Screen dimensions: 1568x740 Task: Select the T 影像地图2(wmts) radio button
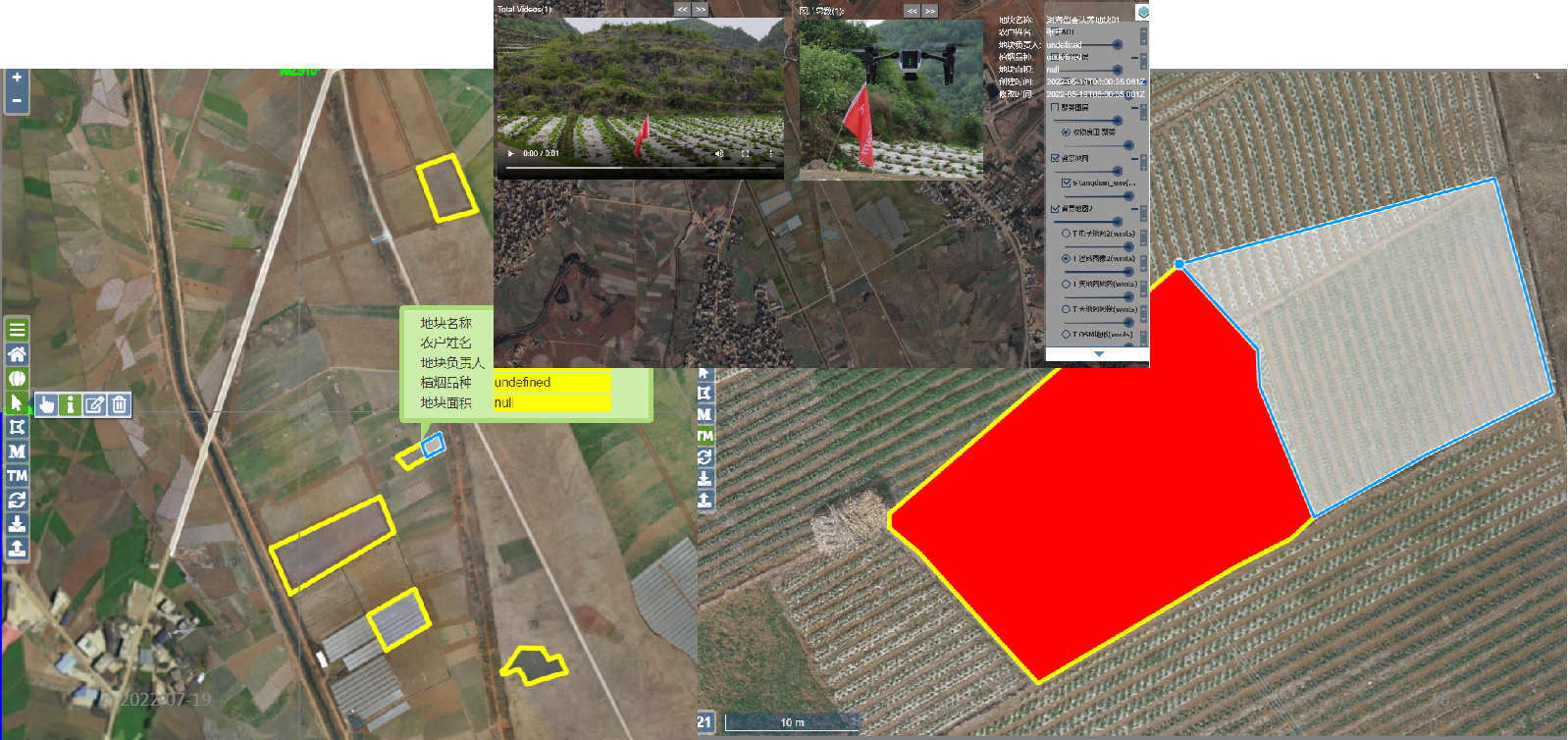coord(1066,258)
